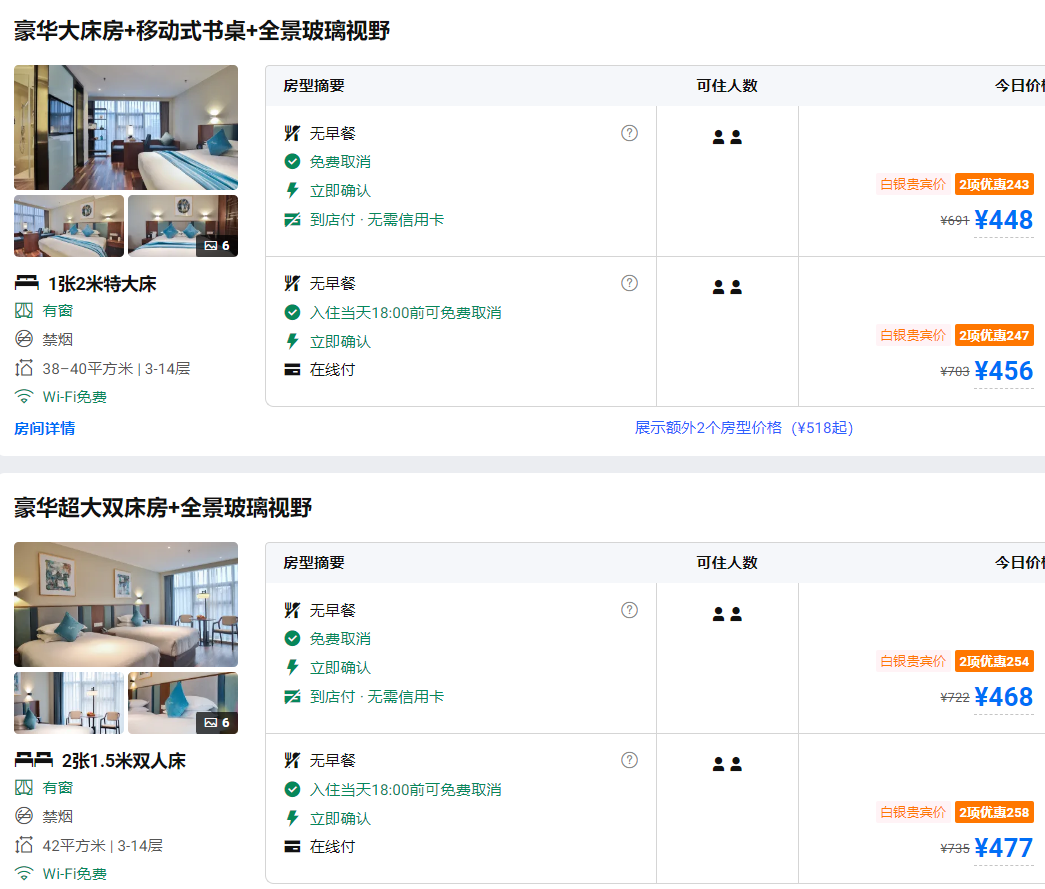
Task: Select the ¥456 price
Action: point(1004,371)
